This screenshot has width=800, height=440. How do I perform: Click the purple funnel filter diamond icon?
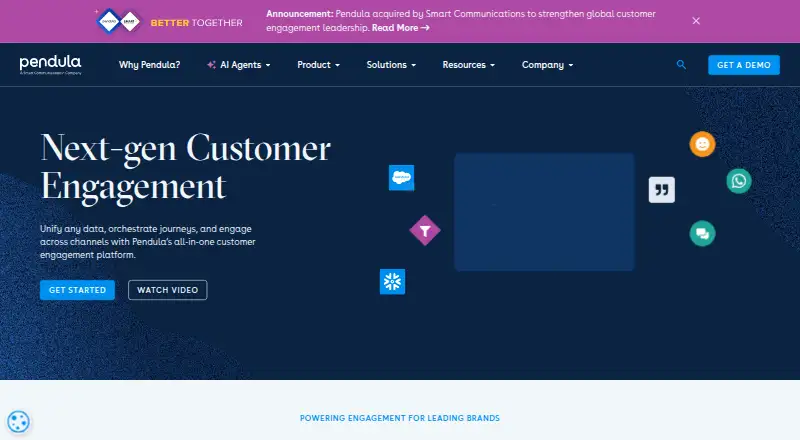tap(425, 231)
